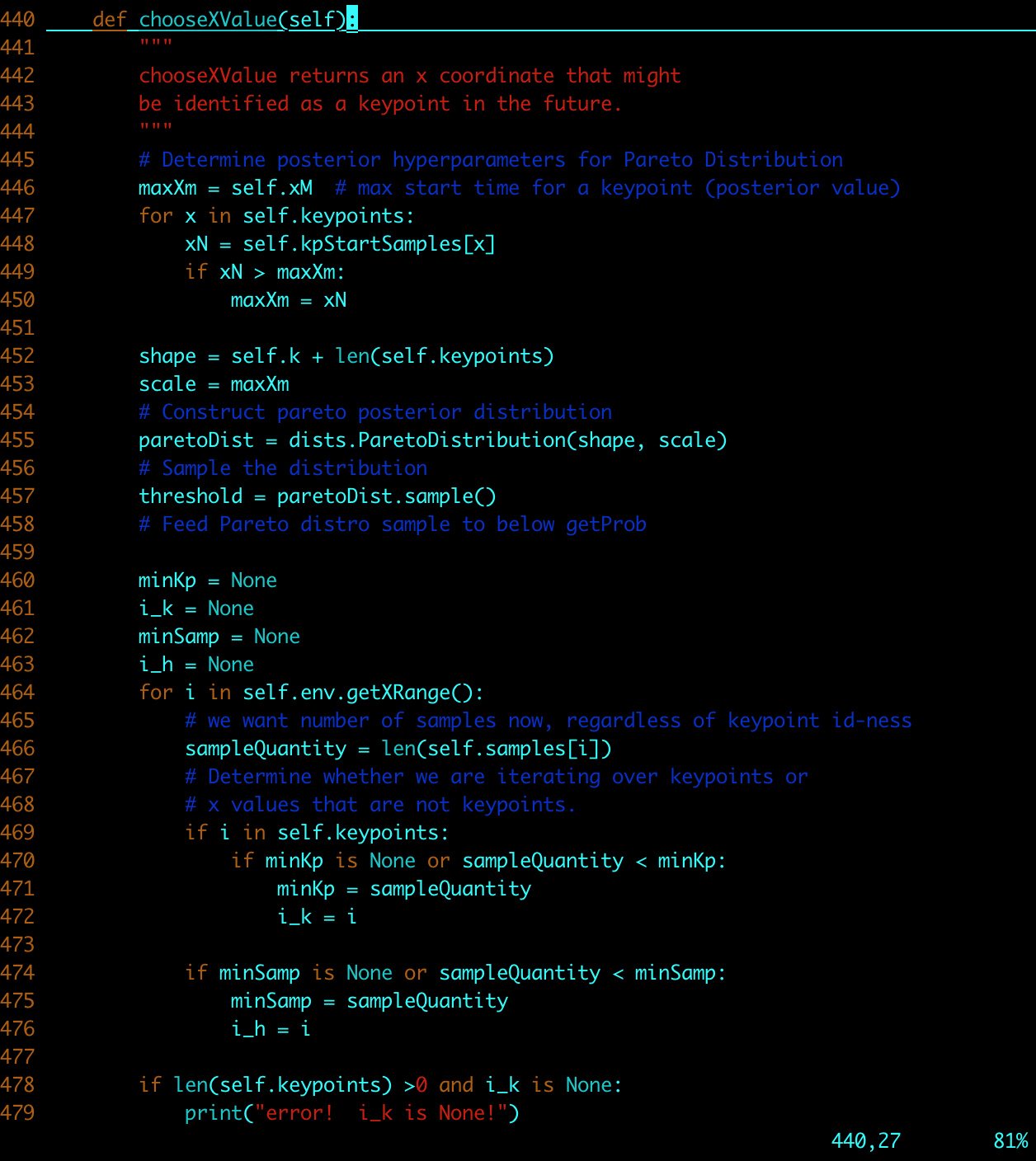Image resolution: width=1036 pixels, height=1161 pixels.
Task: Click the '# Sample the distribution' comment
Action: click(283, 468)
